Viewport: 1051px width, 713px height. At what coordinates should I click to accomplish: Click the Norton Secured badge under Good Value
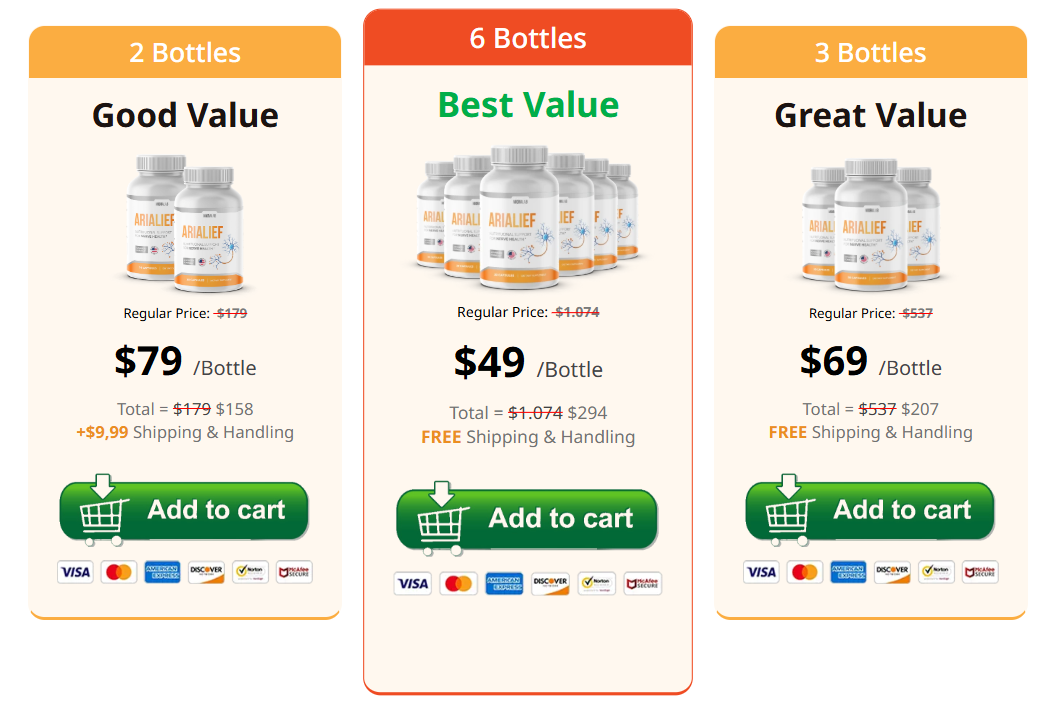coord(249,572)
